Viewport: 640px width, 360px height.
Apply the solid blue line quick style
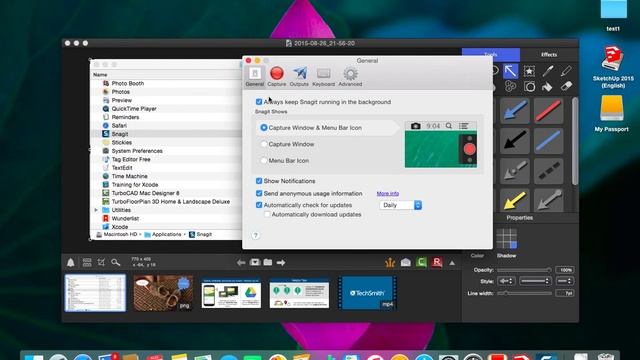[x=548, y=141]
